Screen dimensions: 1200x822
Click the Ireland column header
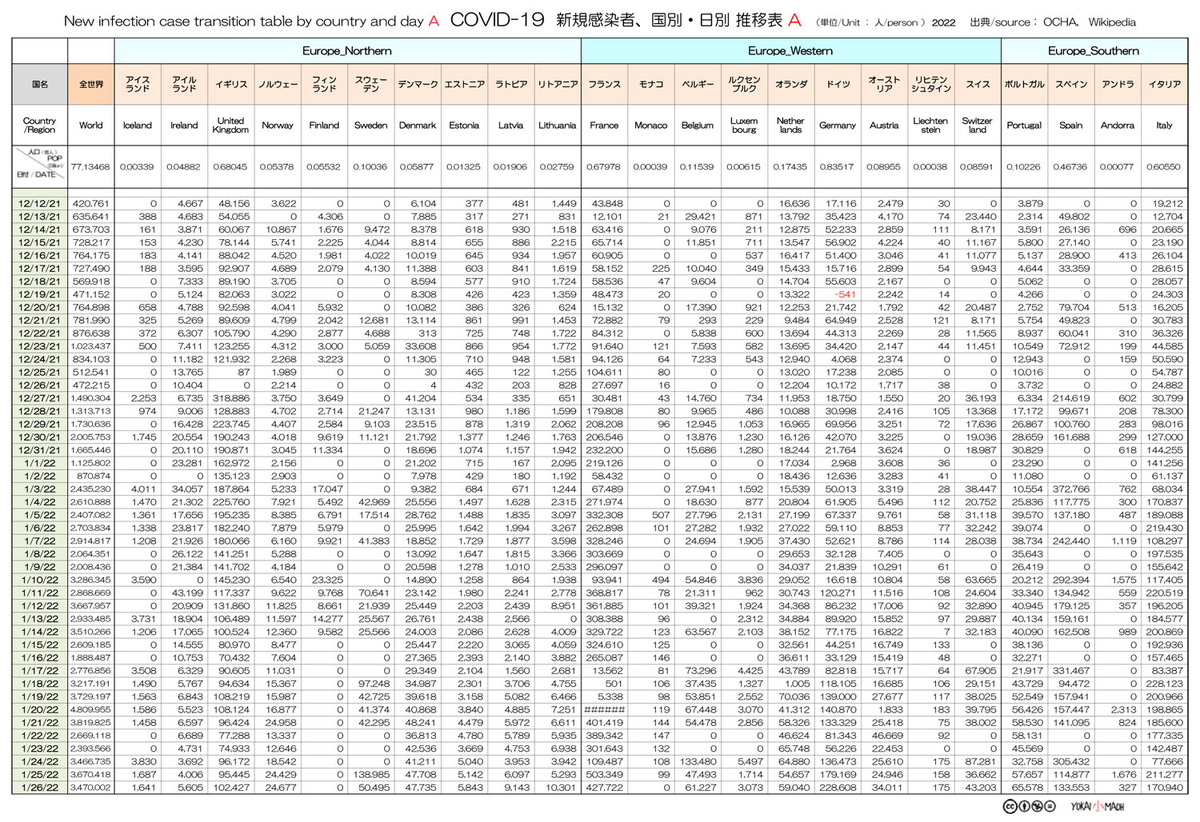click(x=183, y=126)
